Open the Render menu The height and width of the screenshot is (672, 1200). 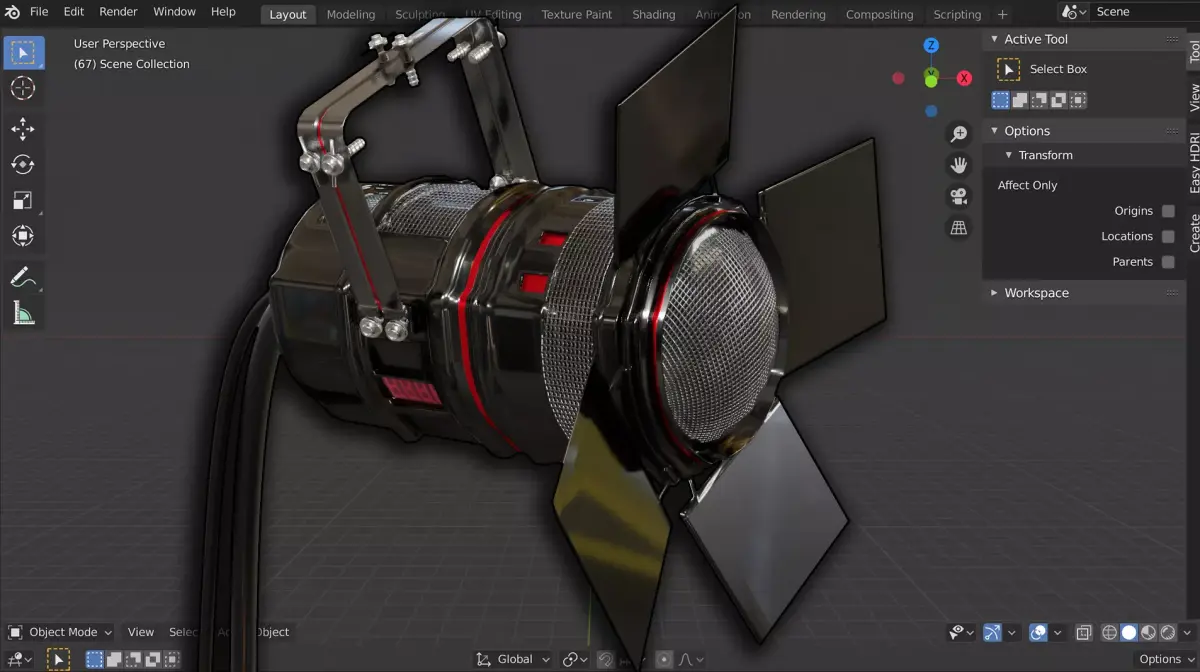click(x=117, y=11)
